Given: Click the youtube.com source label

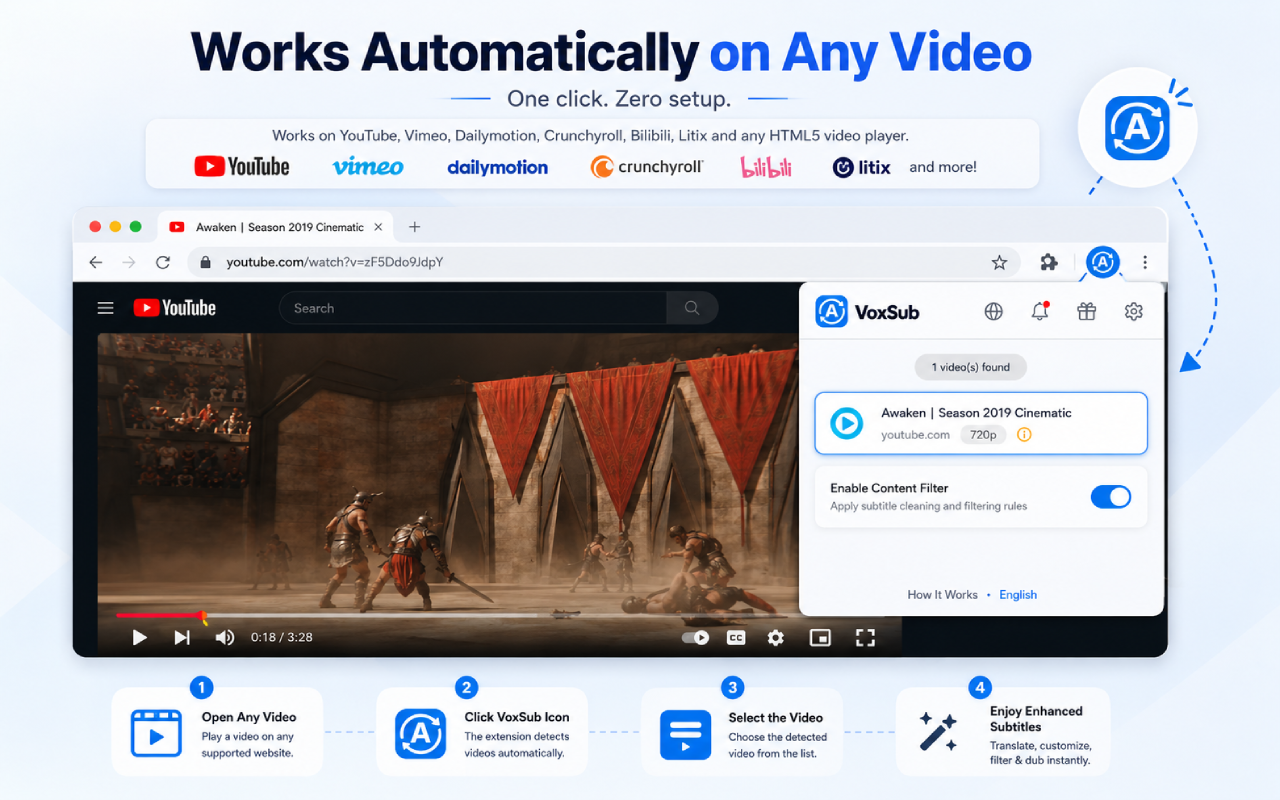Looking at the screenshot, I should pos(915,435).
